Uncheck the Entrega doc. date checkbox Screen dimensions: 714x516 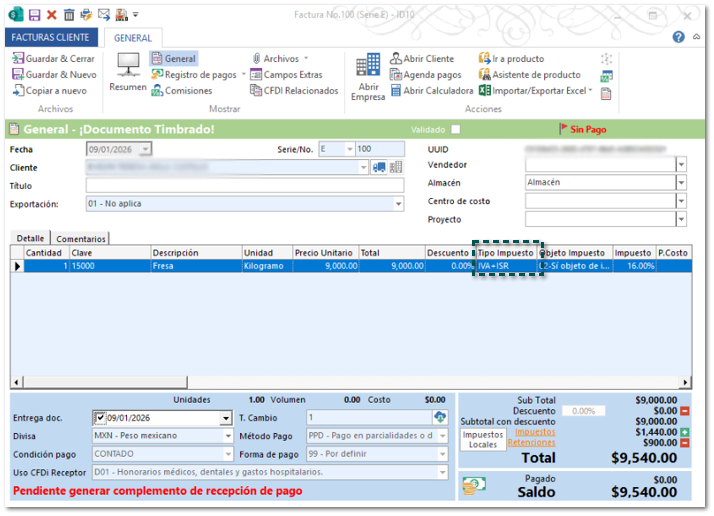coord(100,418)
